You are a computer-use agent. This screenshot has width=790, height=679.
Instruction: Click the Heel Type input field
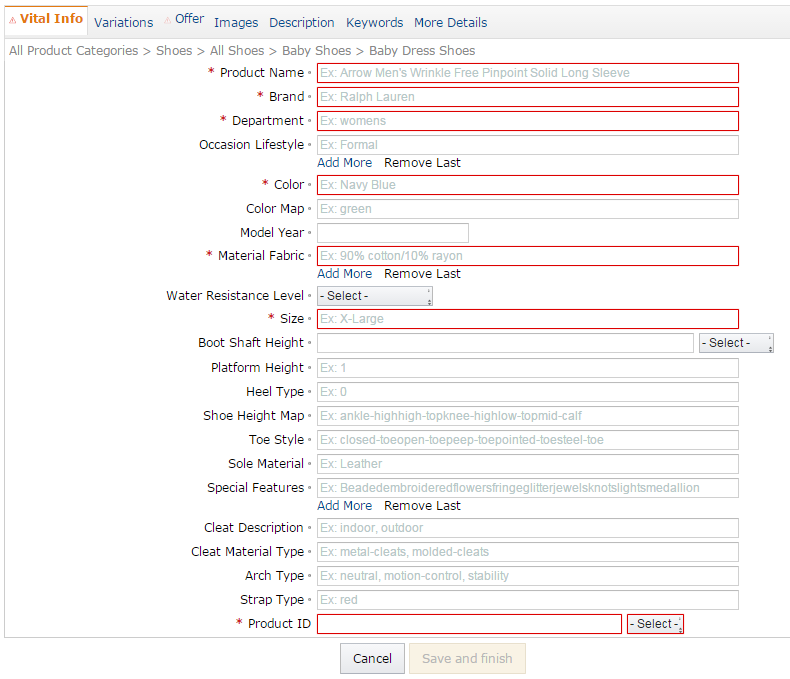tap(528, 392)
